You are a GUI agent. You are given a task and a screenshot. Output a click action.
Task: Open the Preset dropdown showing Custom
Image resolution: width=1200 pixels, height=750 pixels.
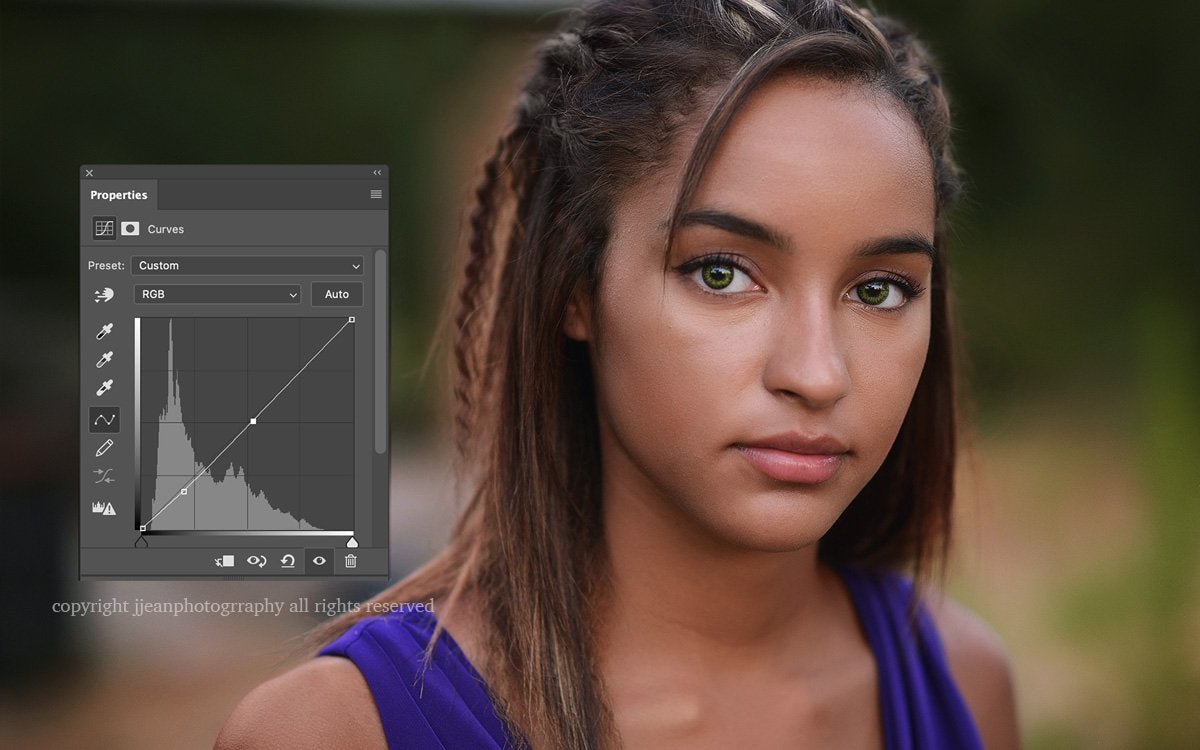[247, 266]
